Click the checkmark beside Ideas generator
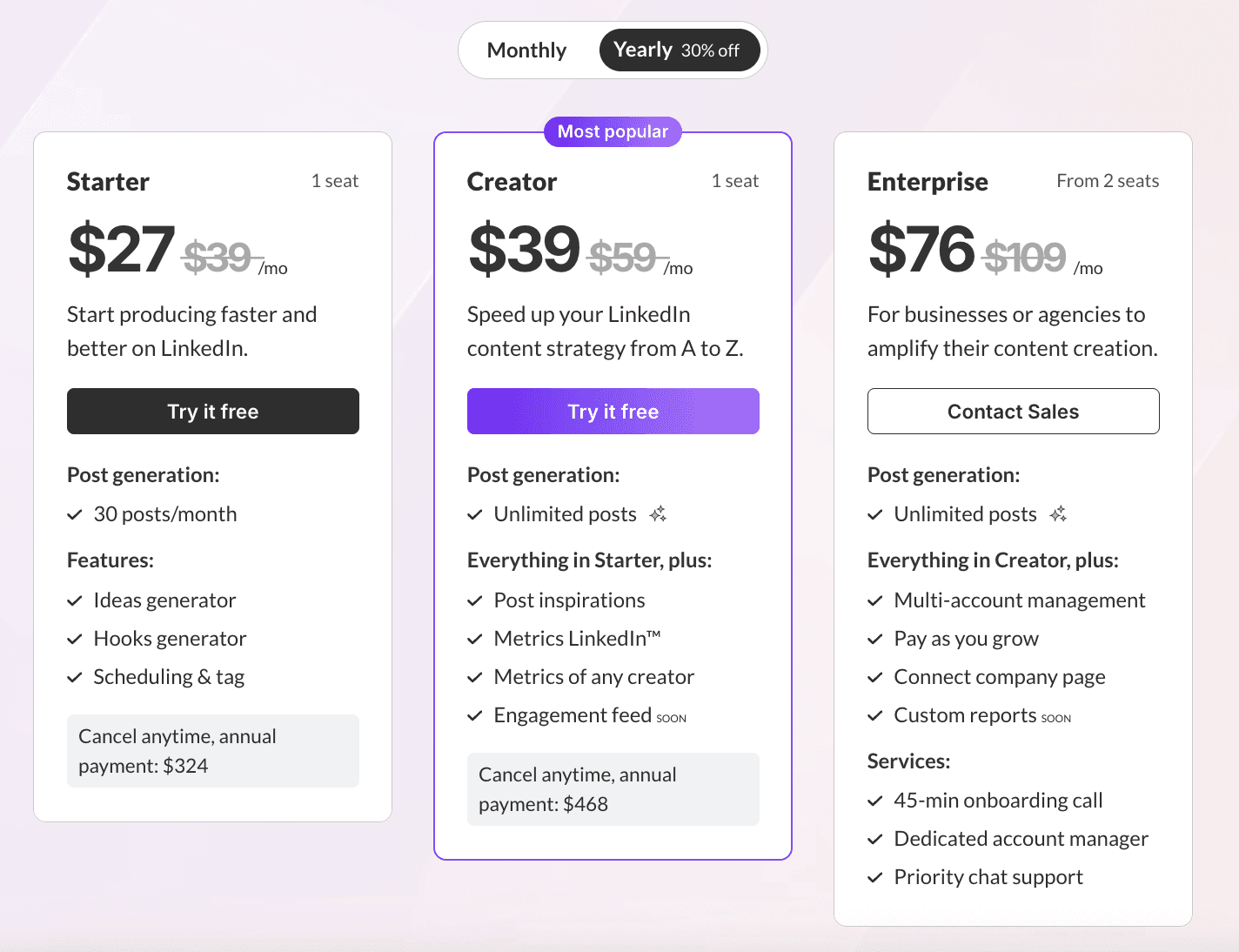1239x952 pixels. tap(75, 601)
